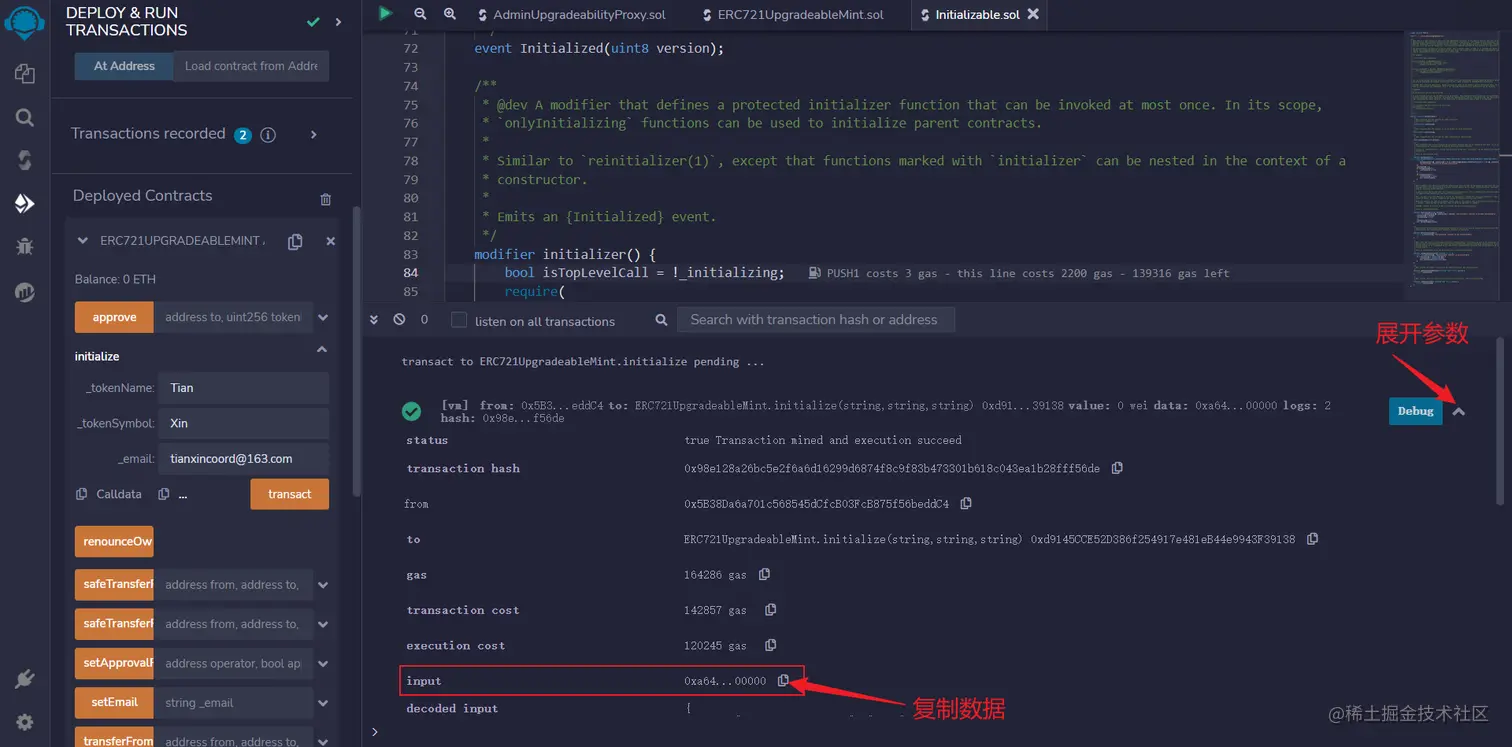Screen dimensions: 1512x747
Task: Copy the input data value
Action: pos(783,681)
